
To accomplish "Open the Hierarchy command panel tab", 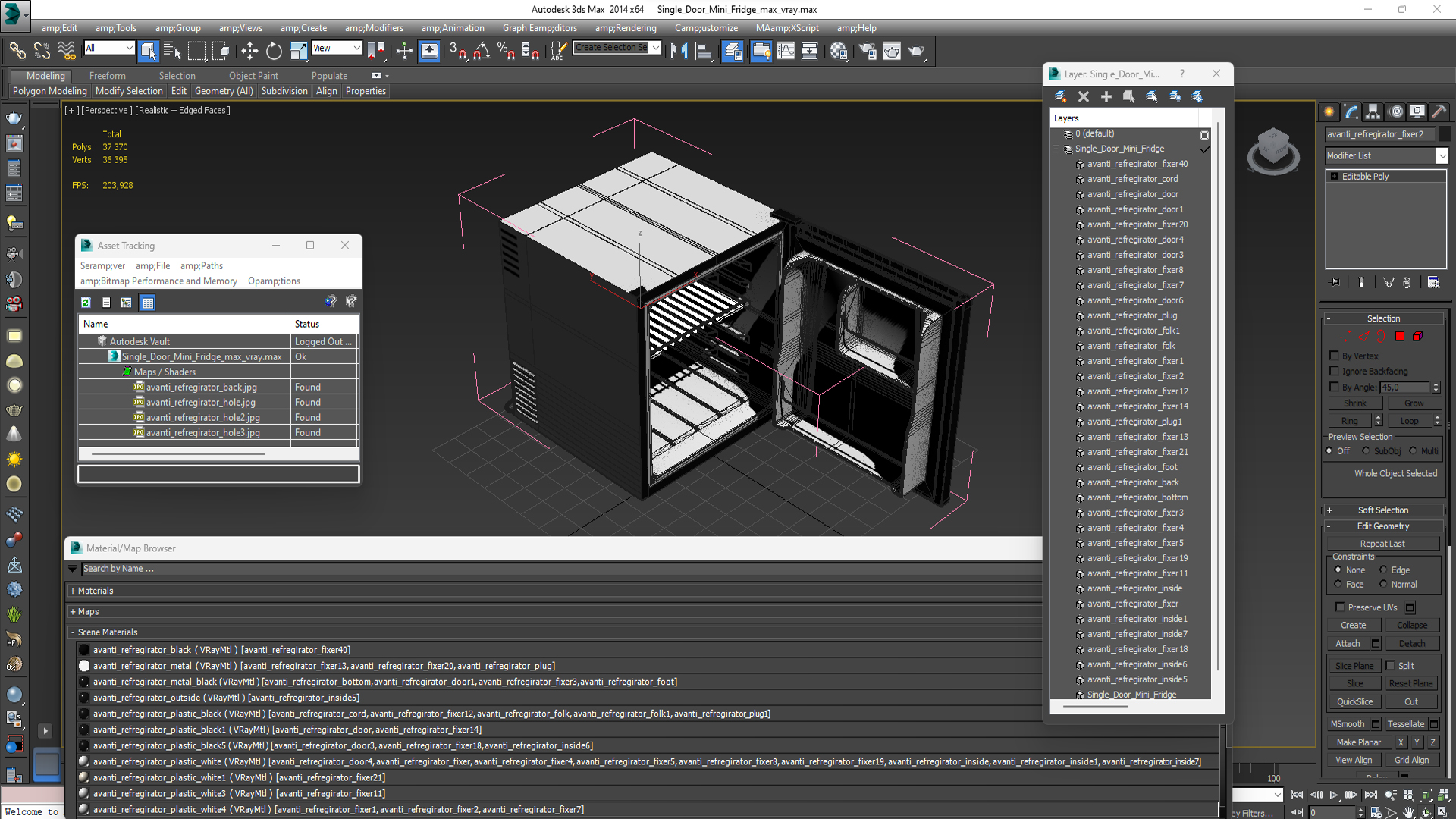I will click(1373, 112).
